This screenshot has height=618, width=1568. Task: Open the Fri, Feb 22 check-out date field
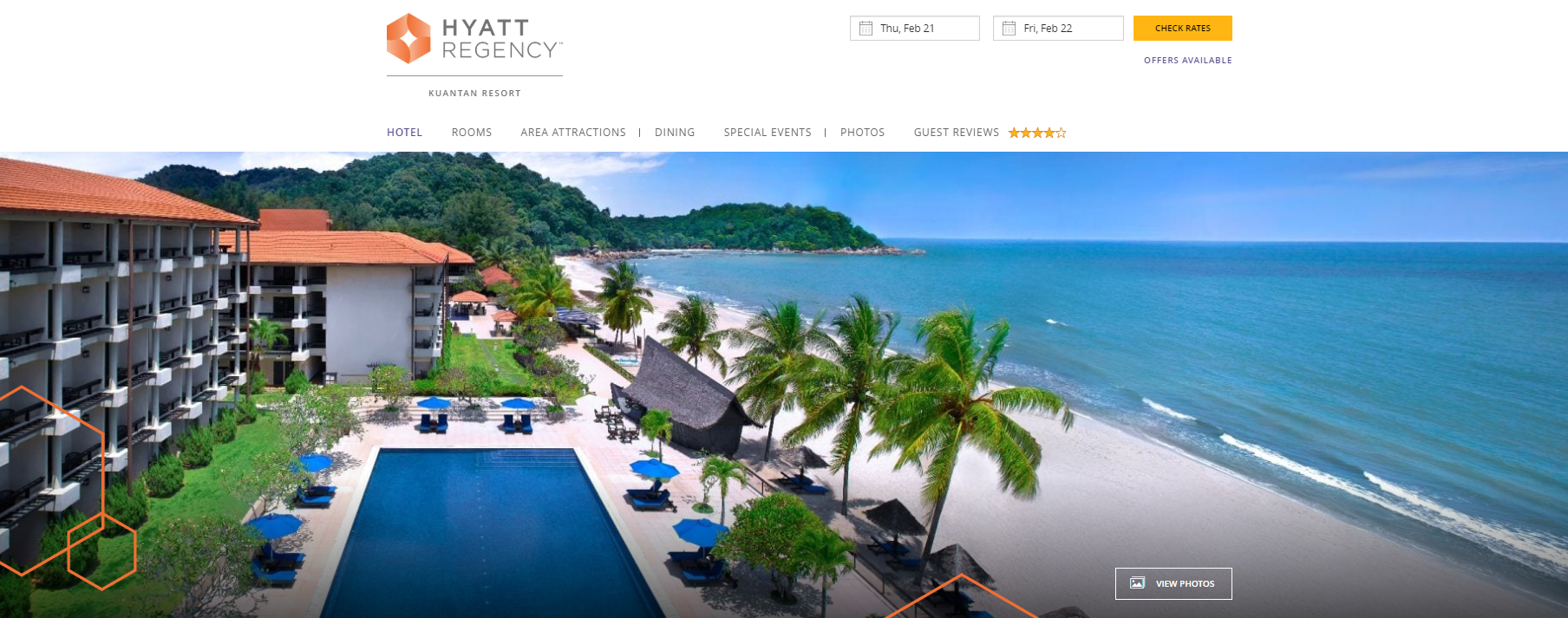pos(1058,29)
